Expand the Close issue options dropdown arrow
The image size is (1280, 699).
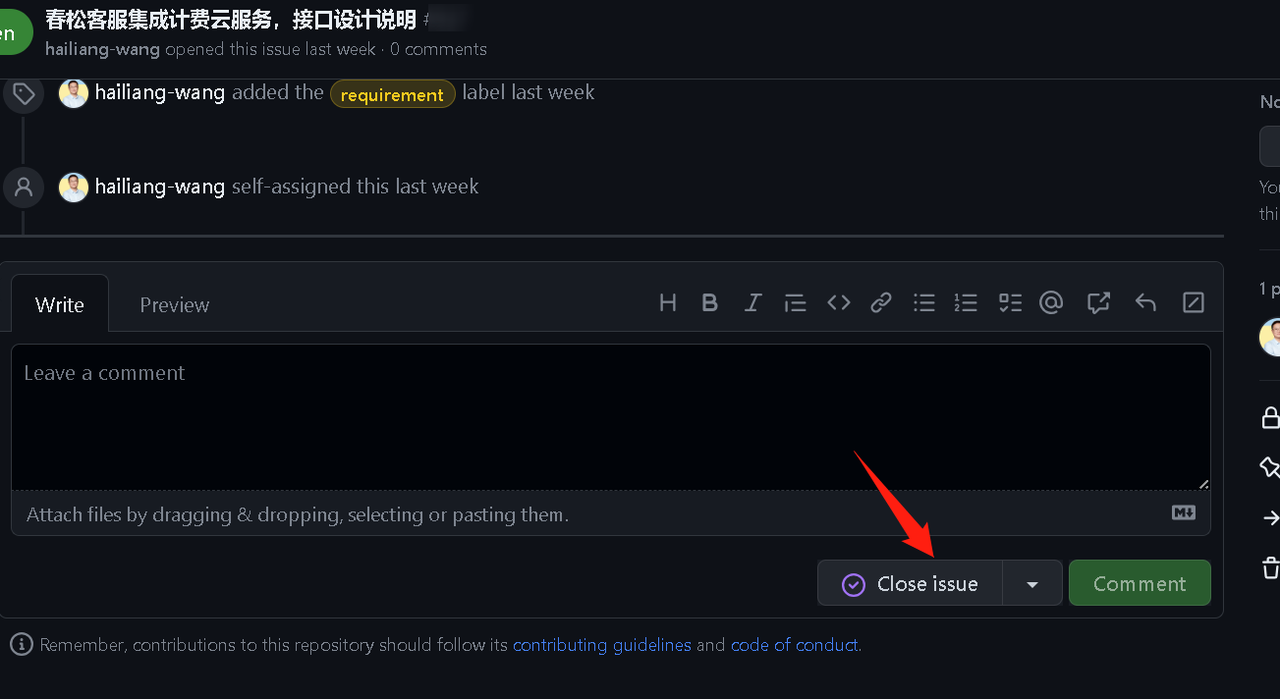pyautogui.click(x=1032, y=584)
